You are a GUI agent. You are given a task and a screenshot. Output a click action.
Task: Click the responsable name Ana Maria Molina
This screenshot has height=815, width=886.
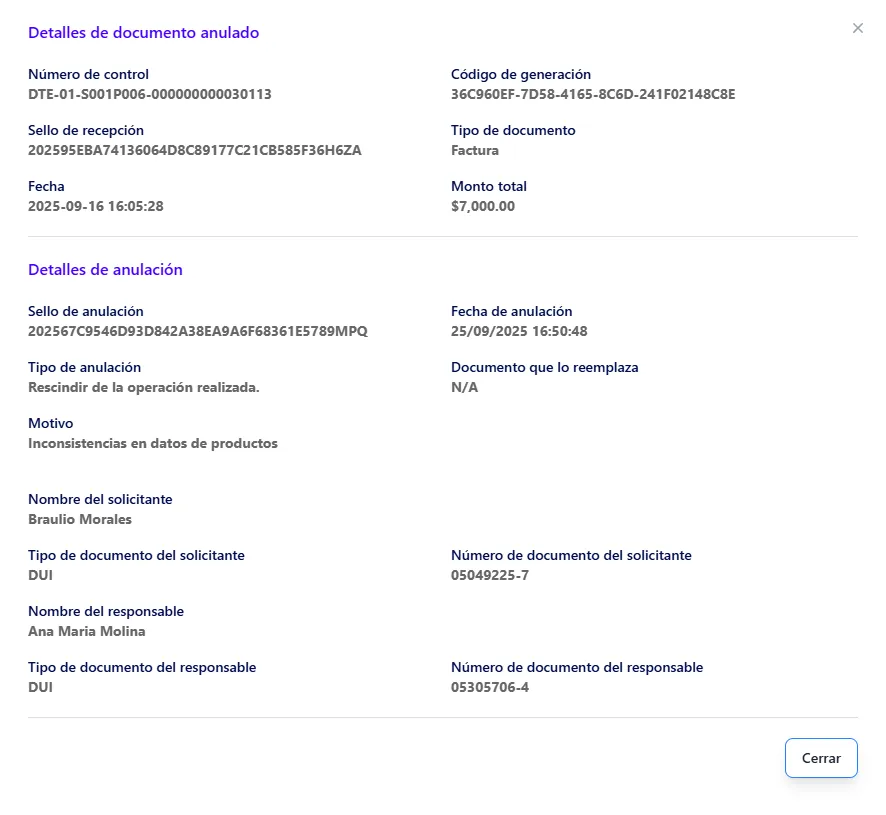coord(86,631)
